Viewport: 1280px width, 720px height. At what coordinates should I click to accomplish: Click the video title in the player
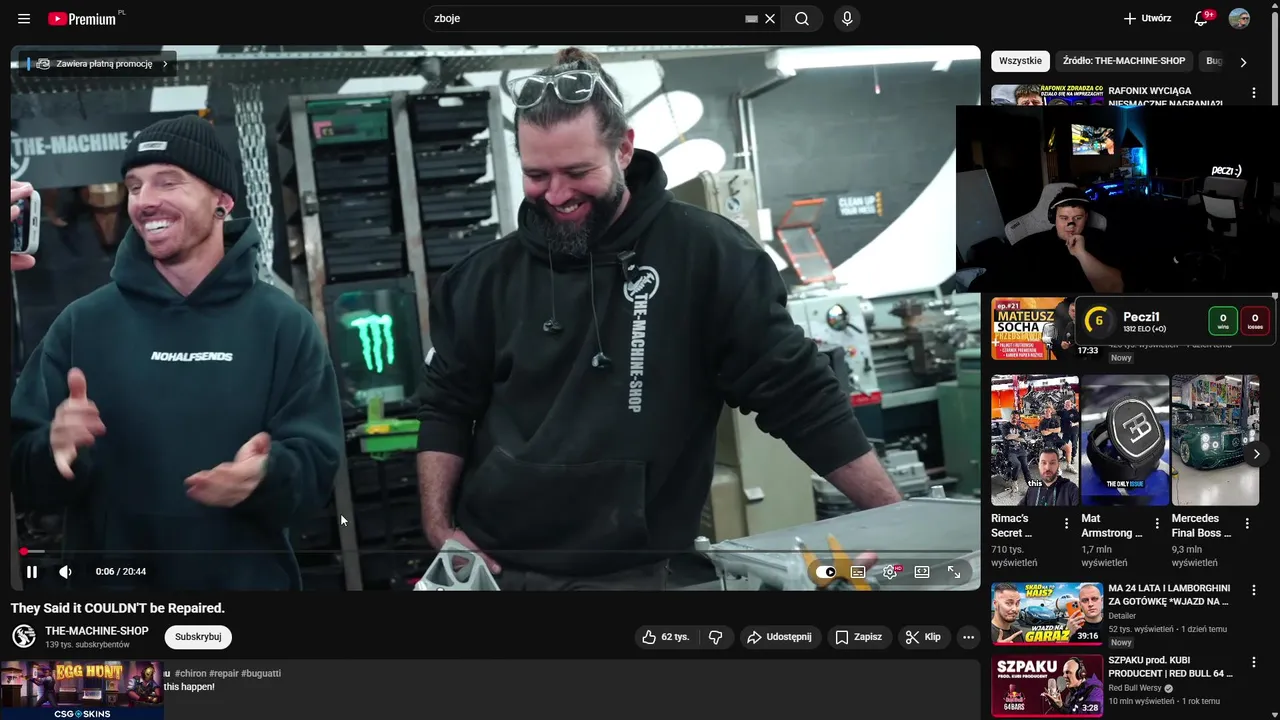[118, 608]
